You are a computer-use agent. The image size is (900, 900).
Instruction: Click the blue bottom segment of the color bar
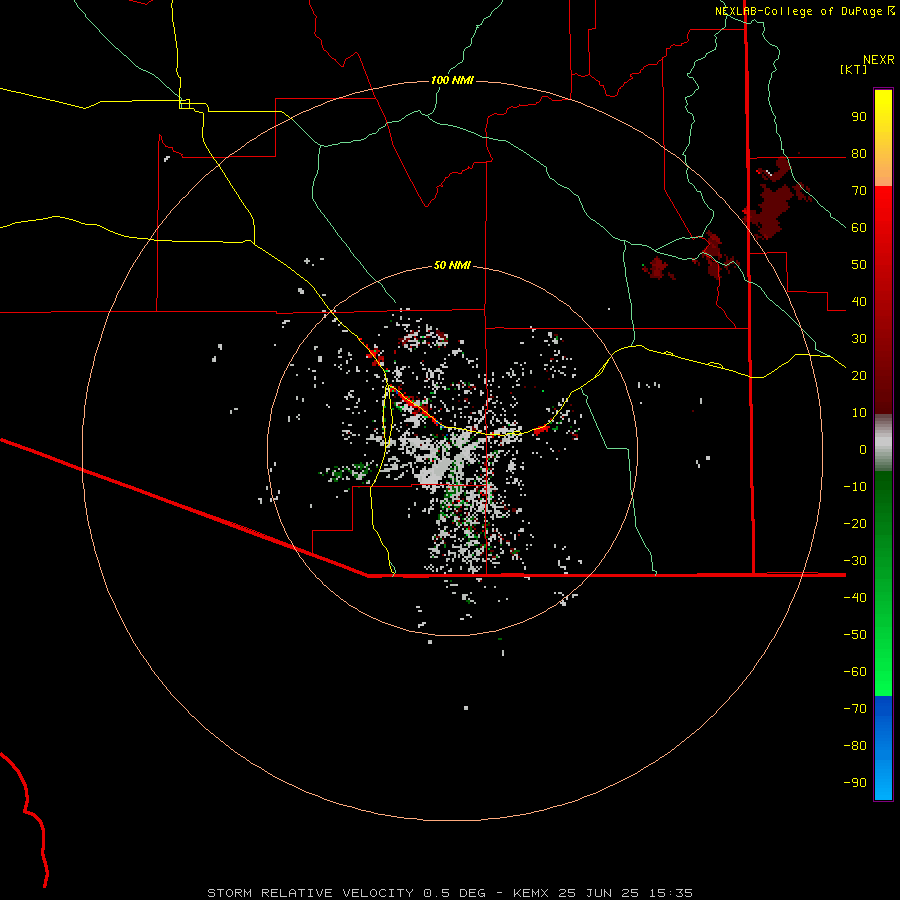point(883,748)
